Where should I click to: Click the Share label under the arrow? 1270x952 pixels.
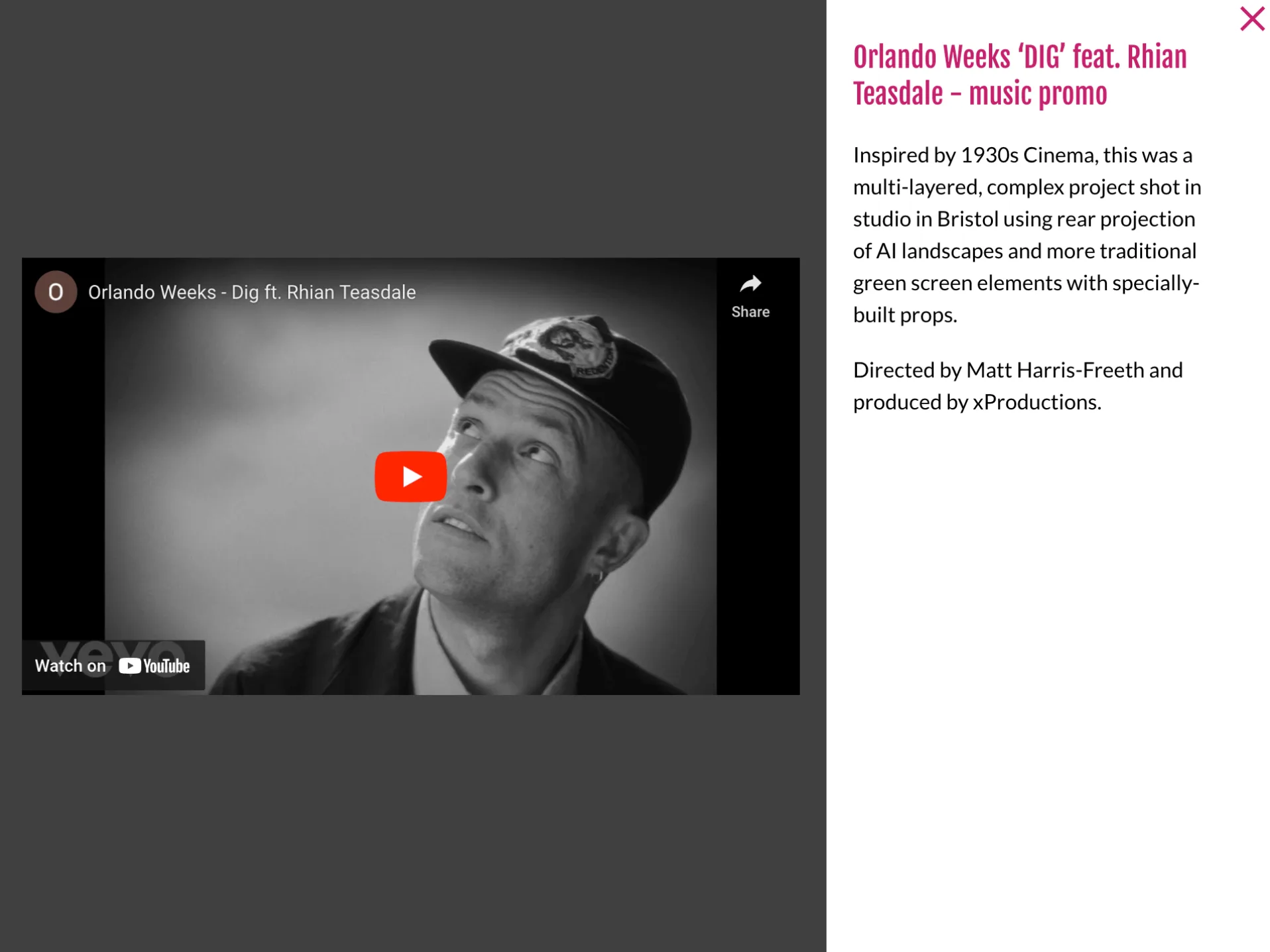tap(750, 311)
